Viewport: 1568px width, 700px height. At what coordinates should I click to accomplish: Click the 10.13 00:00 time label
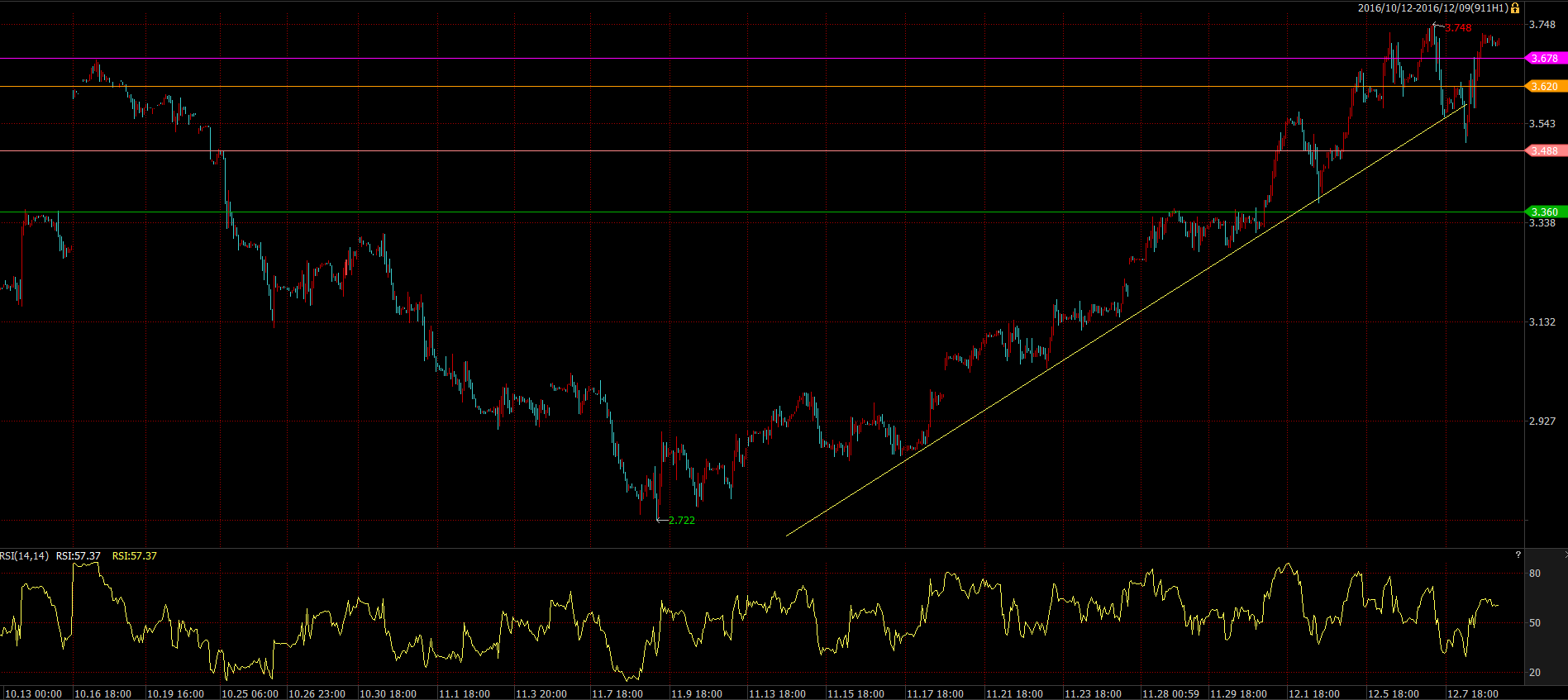point(34,694)
